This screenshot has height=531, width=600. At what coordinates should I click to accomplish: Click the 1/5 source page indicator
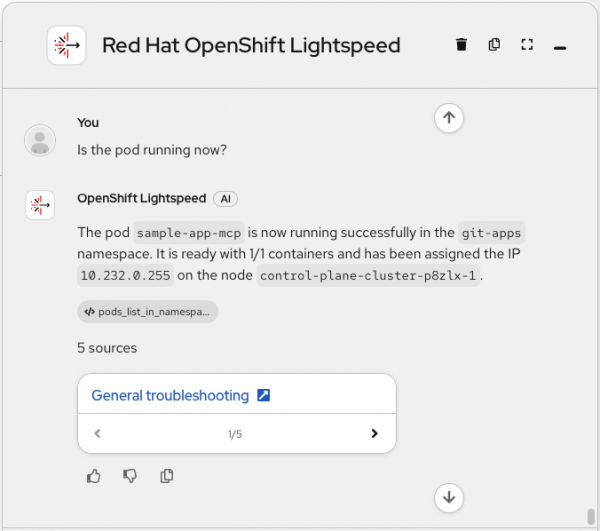click(x=235, y=434)
